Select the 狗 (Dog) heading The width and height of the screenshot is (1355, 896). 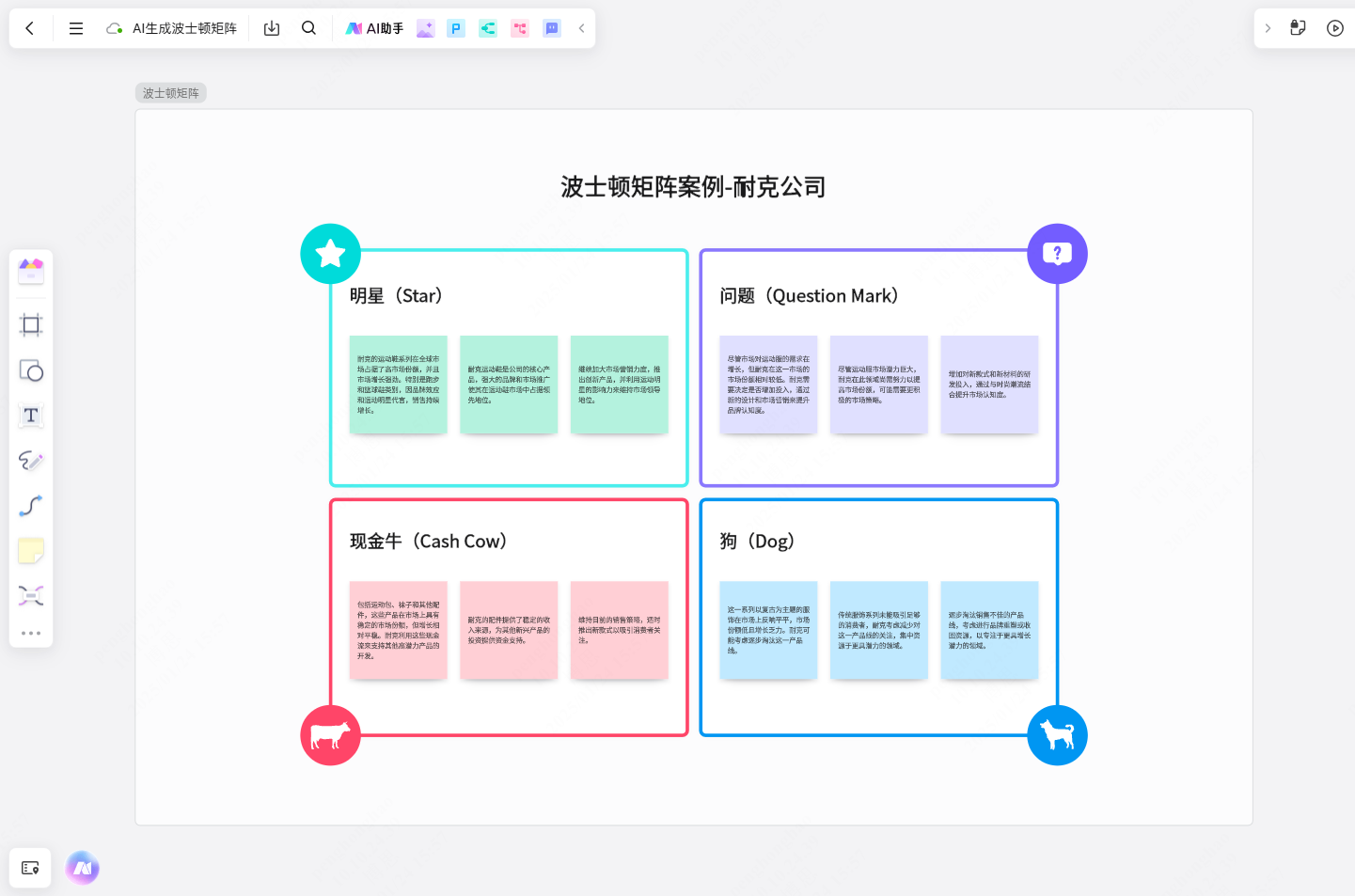[758, 542]
